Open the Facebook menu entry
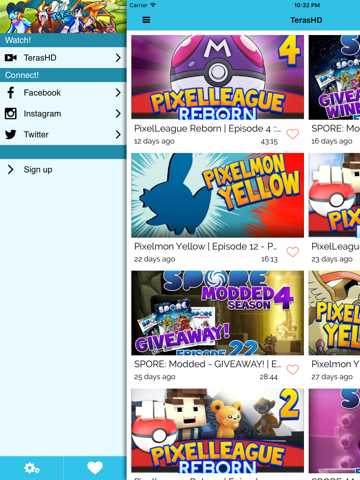The width and height of the screenshot is (360, 480). pos(63,93)
